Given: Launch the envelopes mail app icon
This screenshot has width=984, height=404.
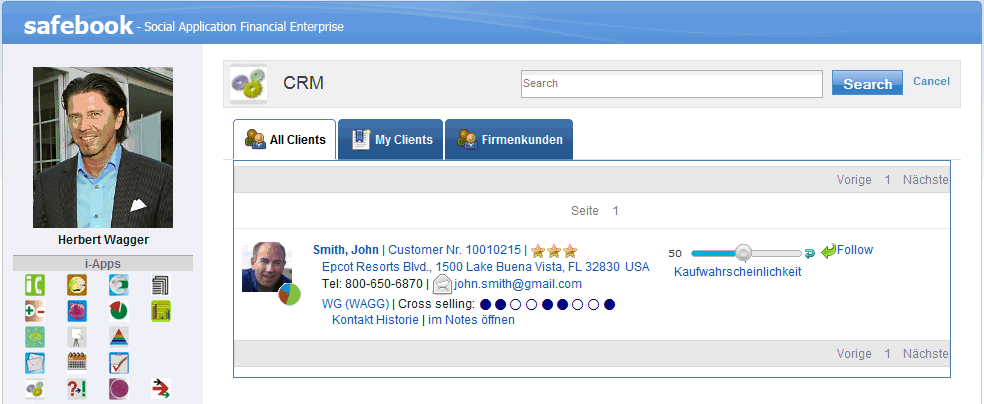Looking at the screenshot, I should pyautogui.click(x=35, y=362).
